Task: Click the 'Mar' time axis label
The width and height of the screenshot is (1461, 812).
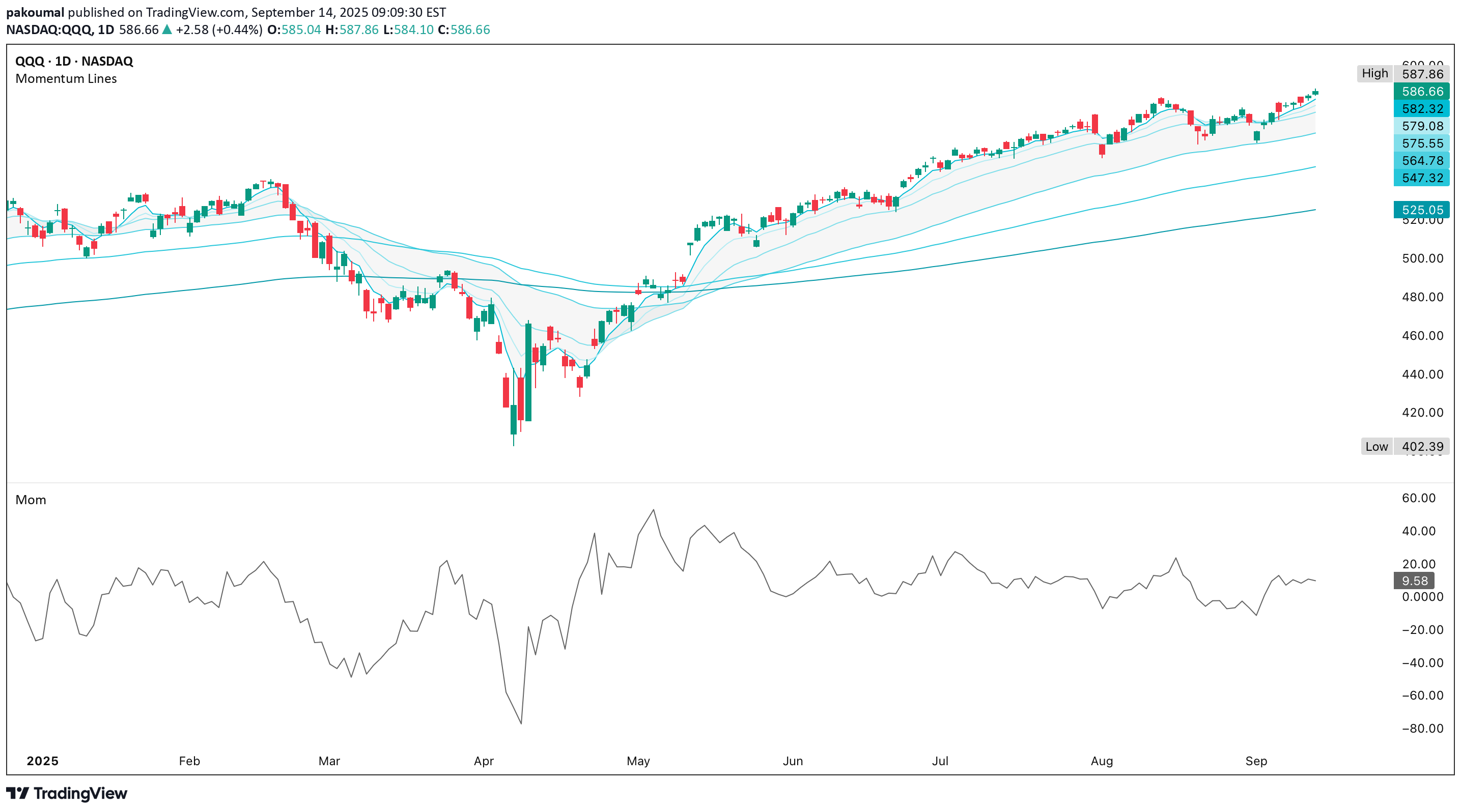Action: (329, 761)
